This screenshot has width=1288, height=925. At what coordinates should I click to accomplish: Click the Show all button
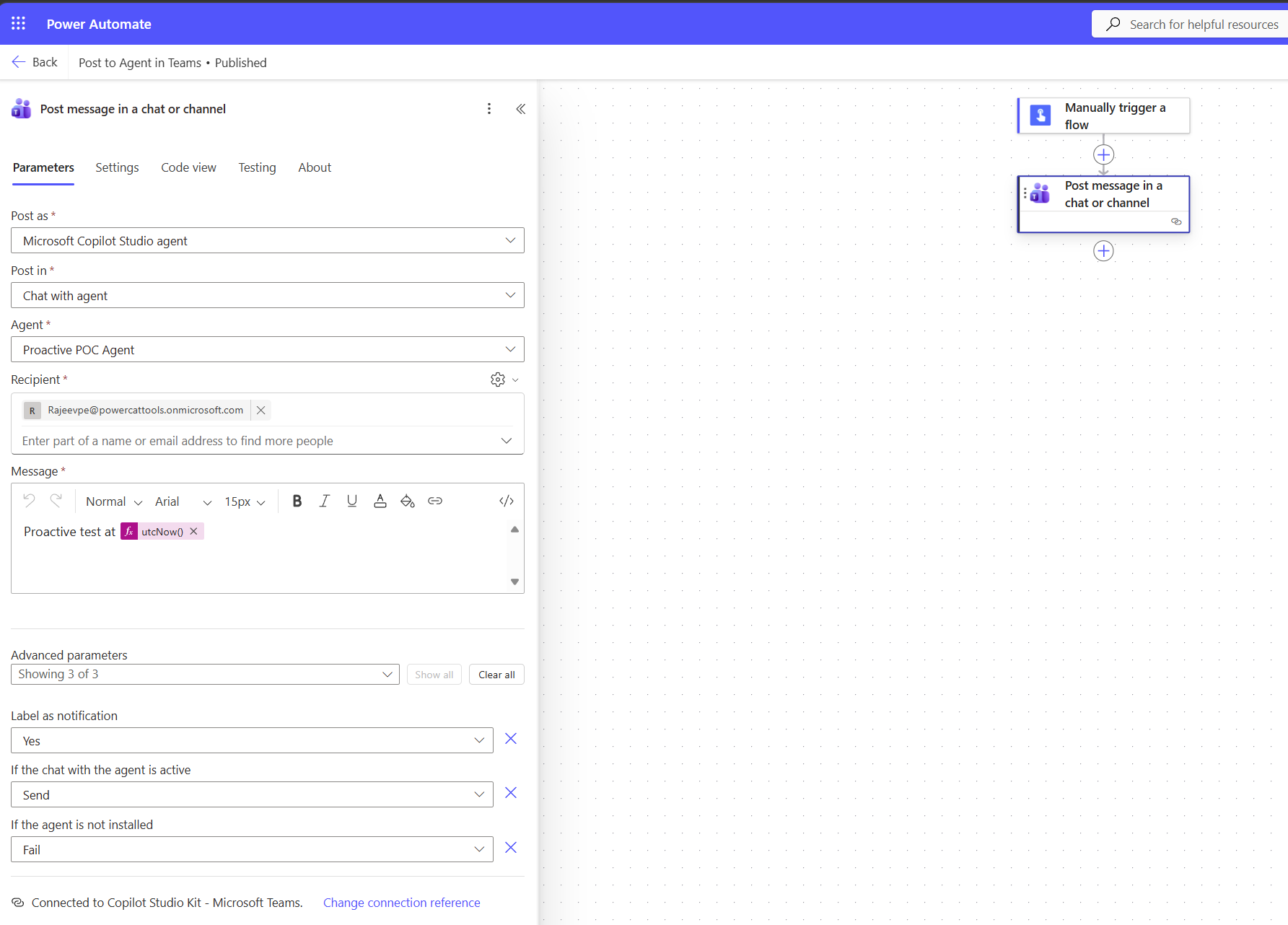[x=434, y=675]
